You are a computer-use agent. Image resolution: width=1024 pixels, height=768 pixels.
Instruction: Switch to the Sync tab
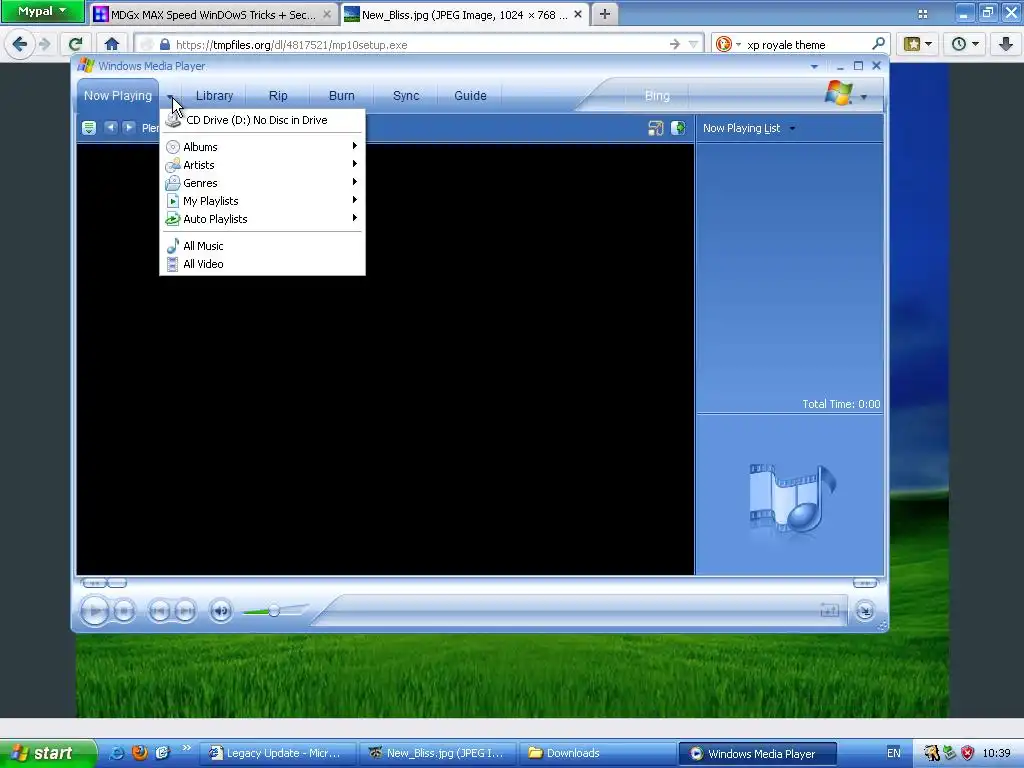(406, 95)
